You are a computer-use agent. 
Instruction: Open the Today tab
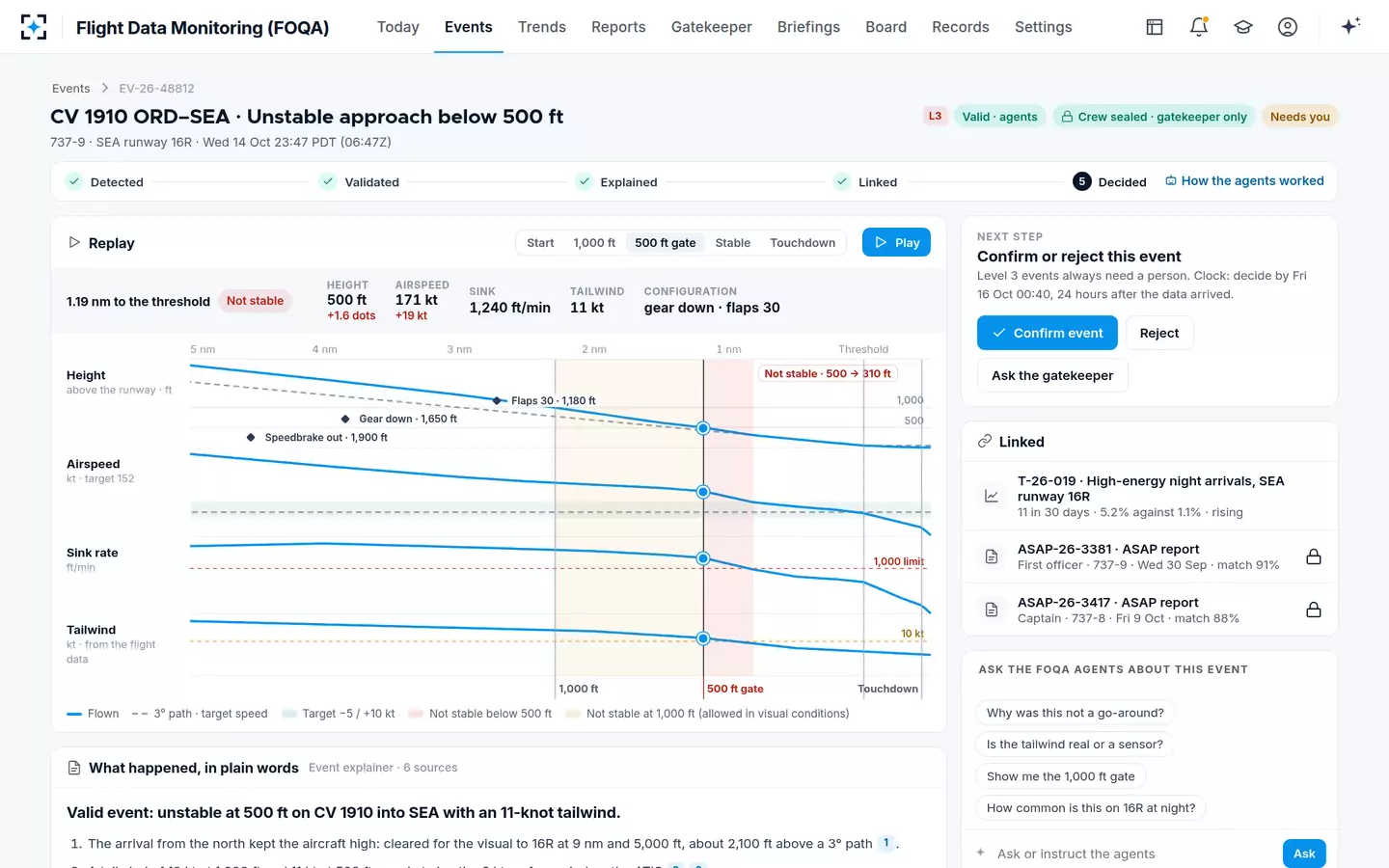pyautogui.click(x=398, y=27)
